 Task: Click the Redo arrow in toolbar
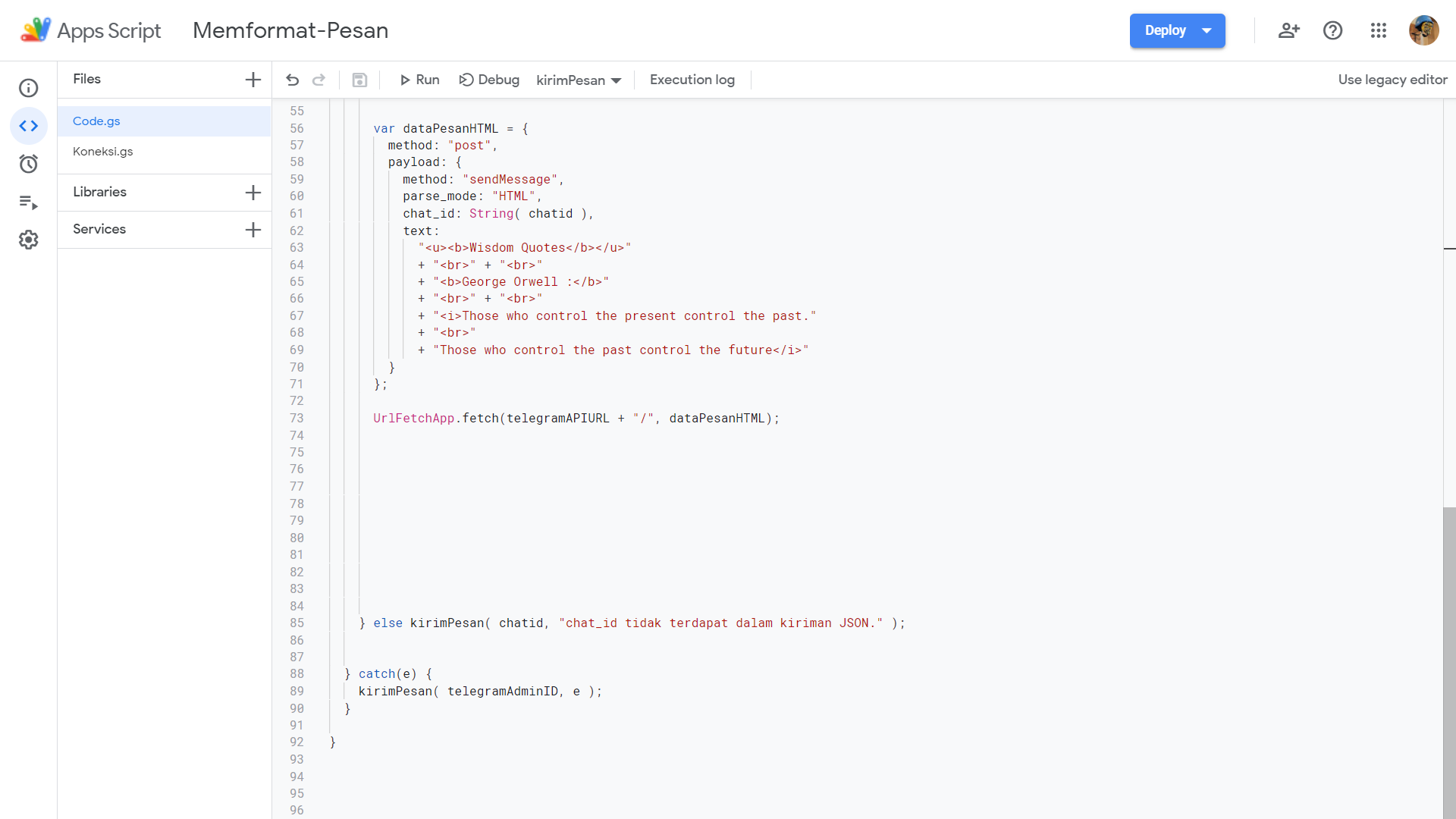319,80
